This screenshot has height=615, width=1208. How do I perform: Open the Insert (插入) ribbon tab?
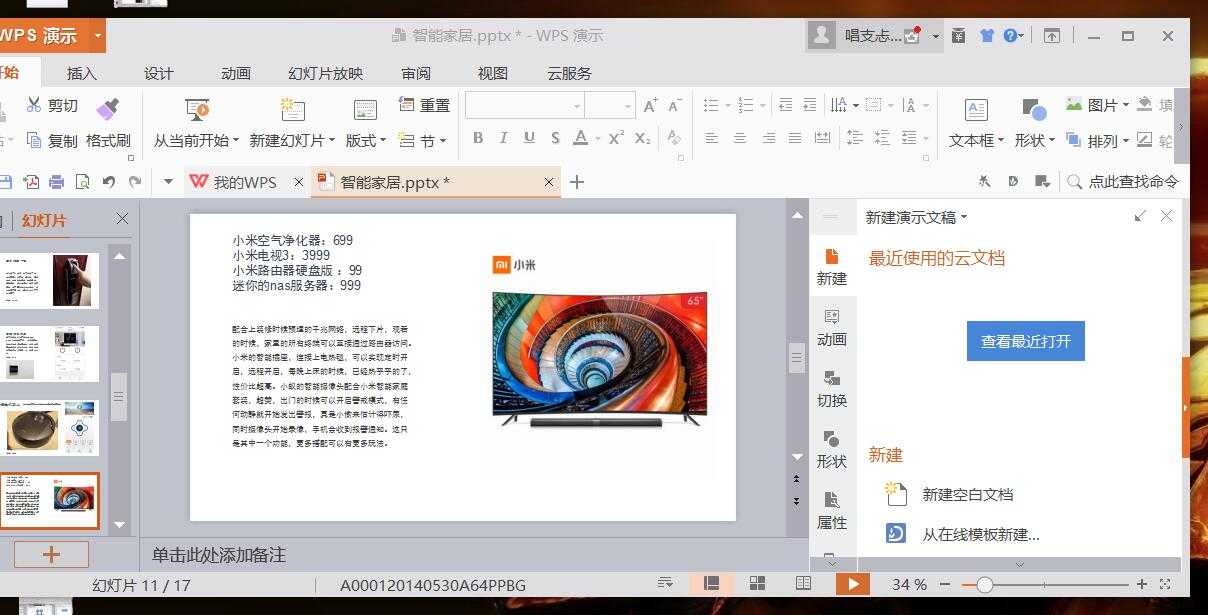click(82, 73)
